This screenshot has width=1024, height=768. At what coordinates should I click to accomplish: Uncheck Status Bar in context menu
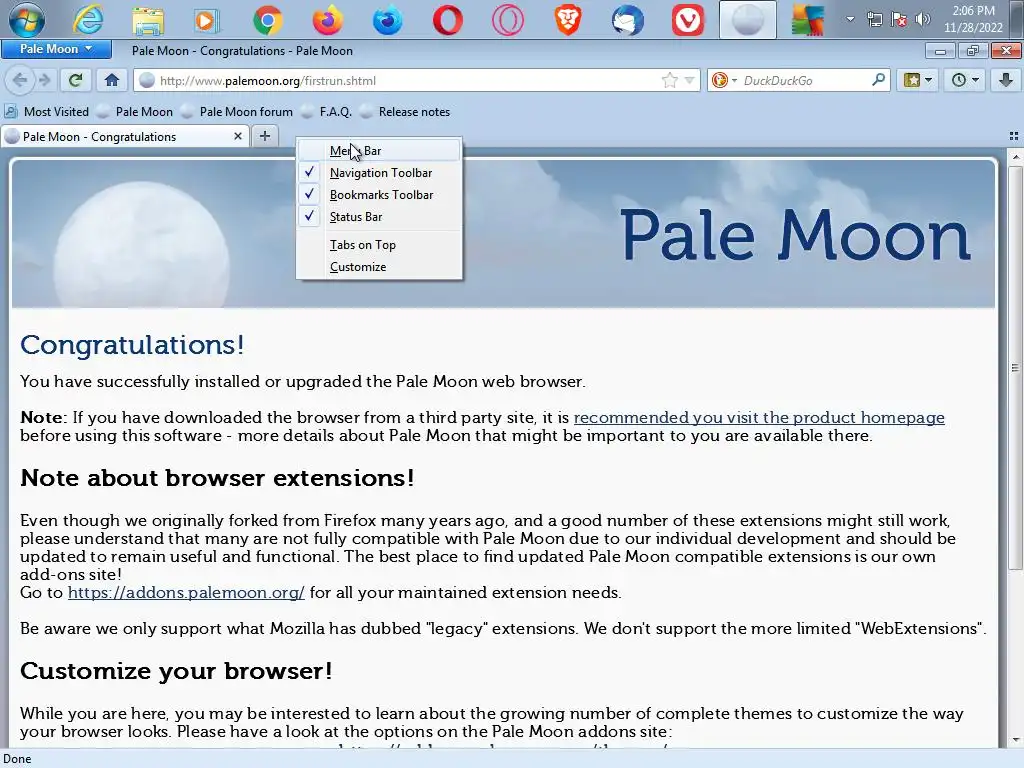click(379, 217)
